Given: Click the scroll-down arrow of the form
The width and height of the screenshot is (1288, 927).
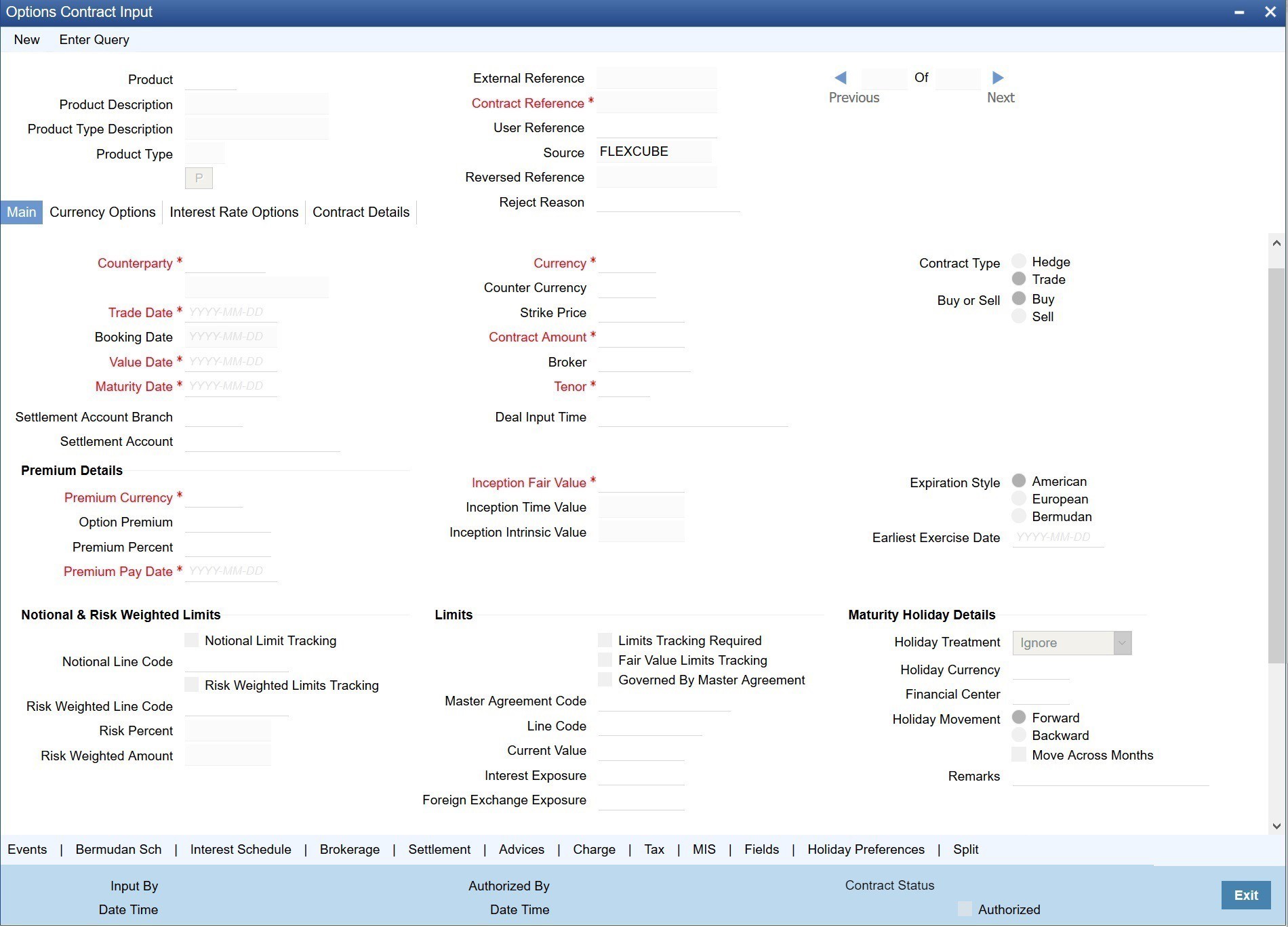Looking at the screenshot, I should tap(1276, 826).
